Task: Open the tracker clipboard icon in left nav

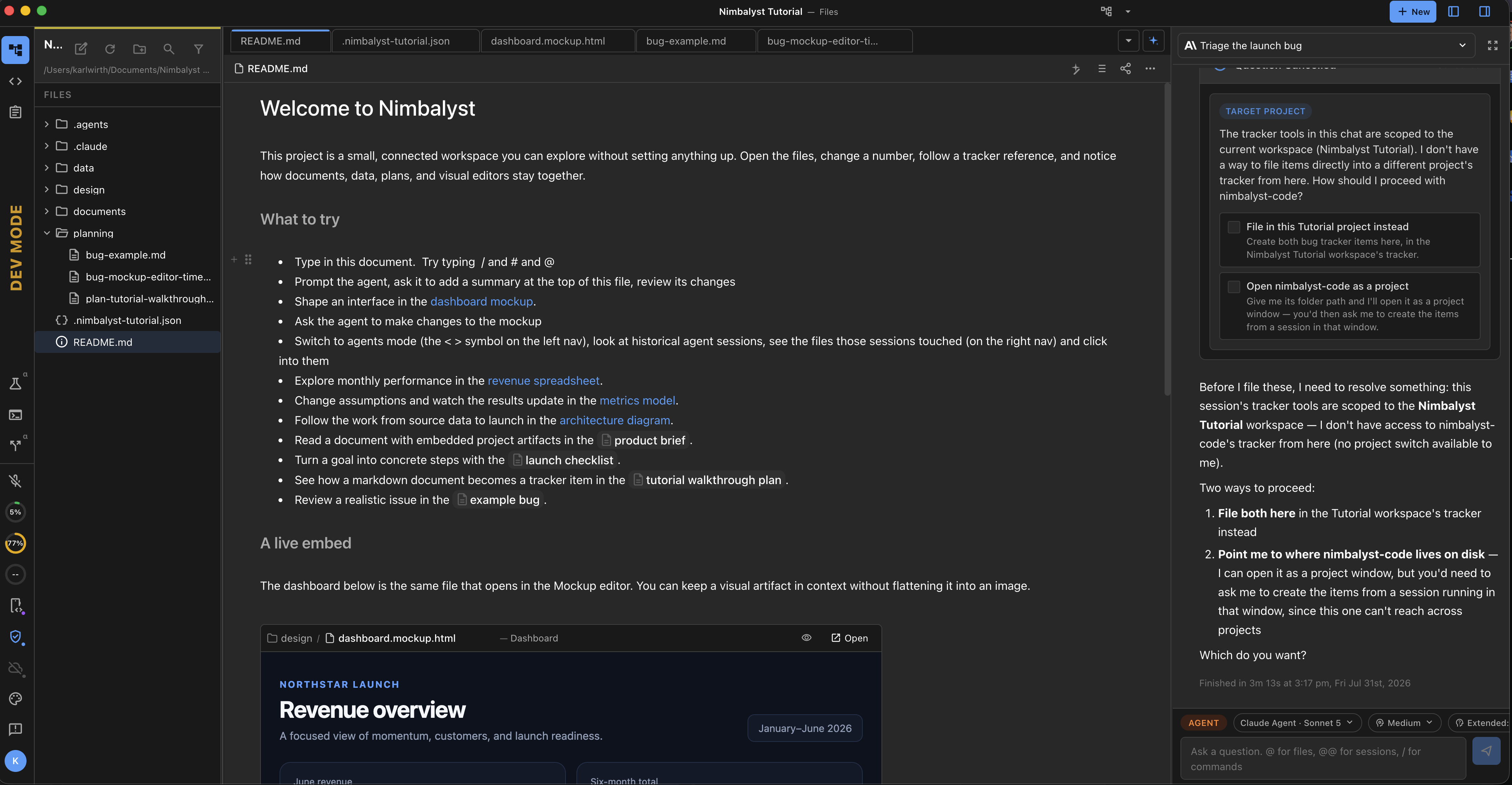Action: click(x=16, y=111)
